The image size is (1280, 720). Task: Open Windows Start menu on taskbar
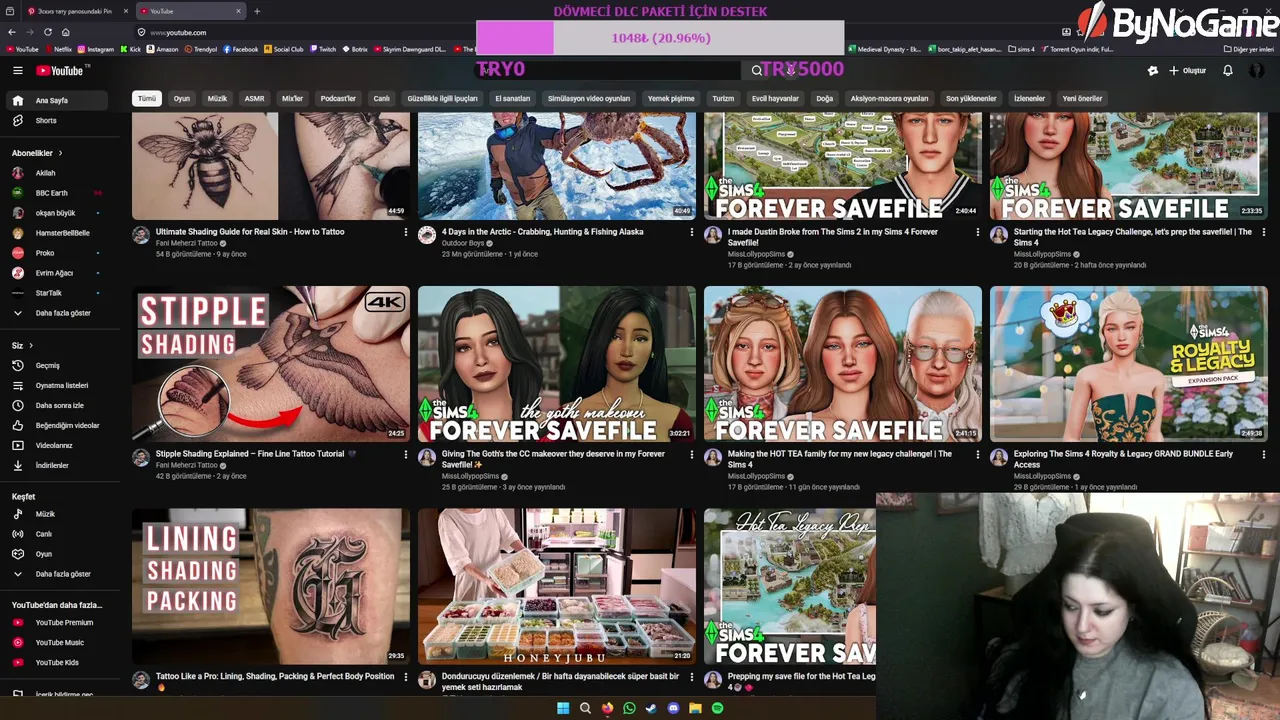point(563,708)
